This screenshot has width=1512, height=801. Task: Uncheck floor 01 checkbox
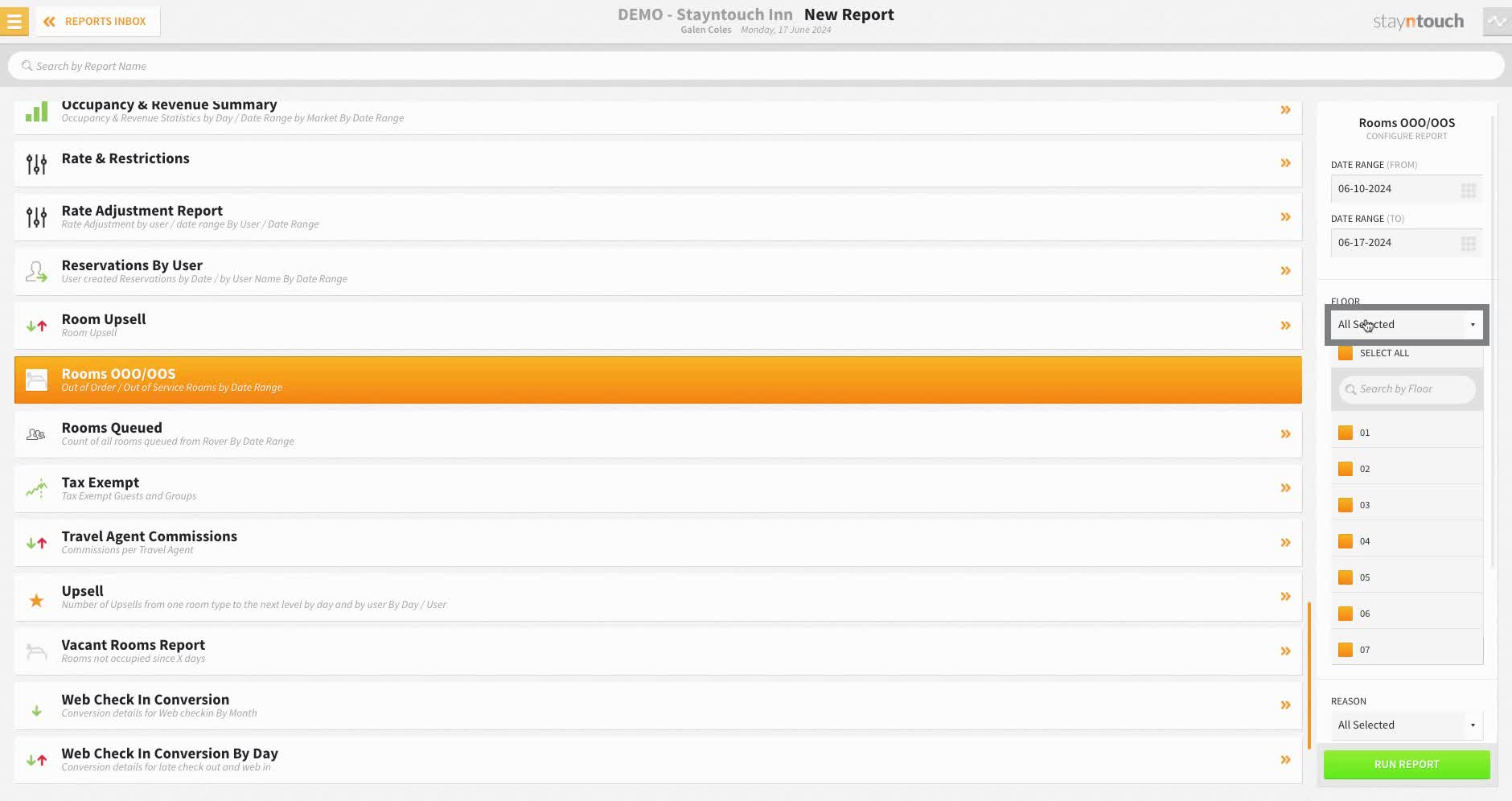pyautogui.click(x=1345, y=433)
